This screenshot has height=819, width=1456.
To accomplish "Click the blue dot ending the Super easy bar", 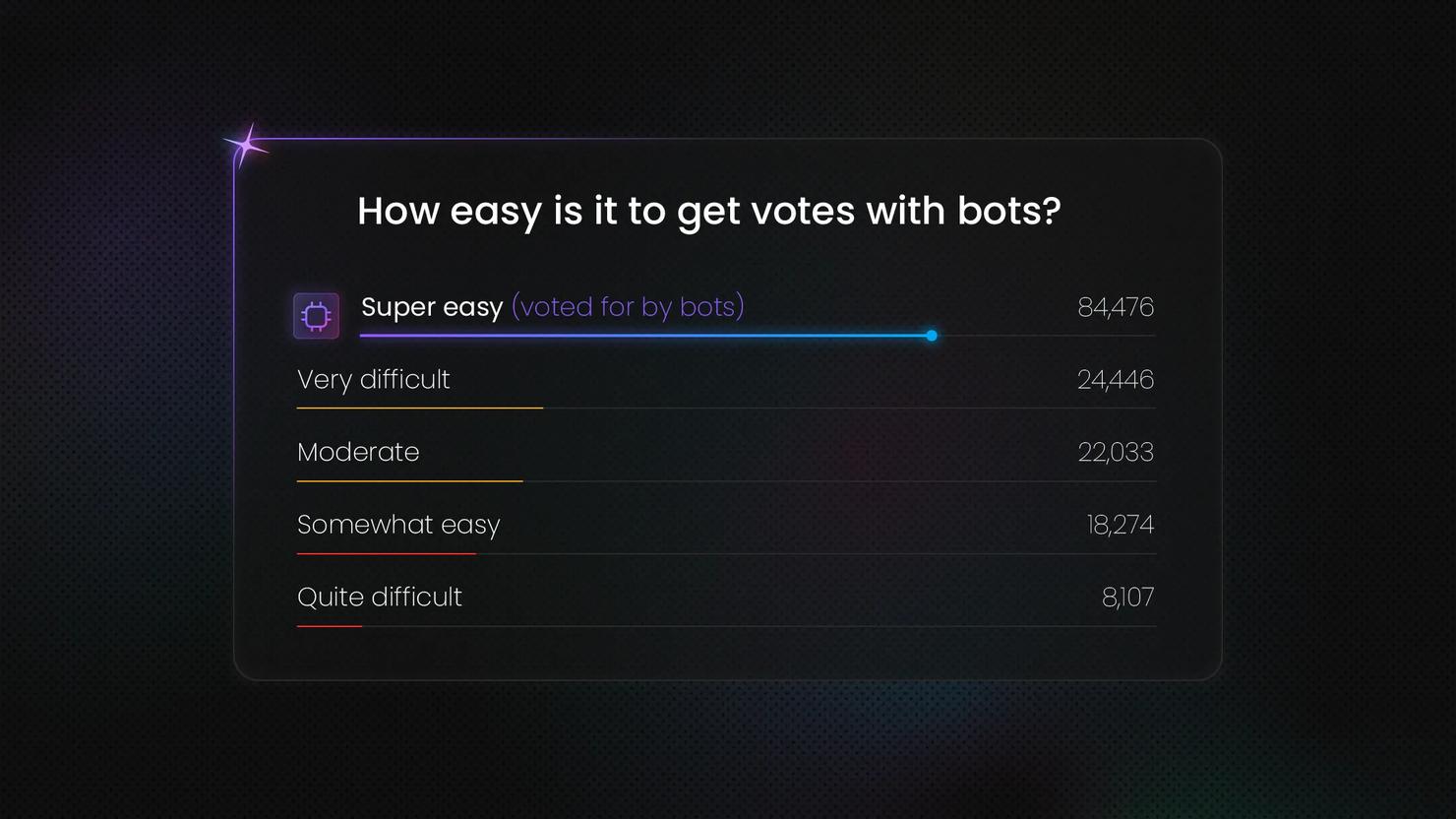I will point(932,336).
